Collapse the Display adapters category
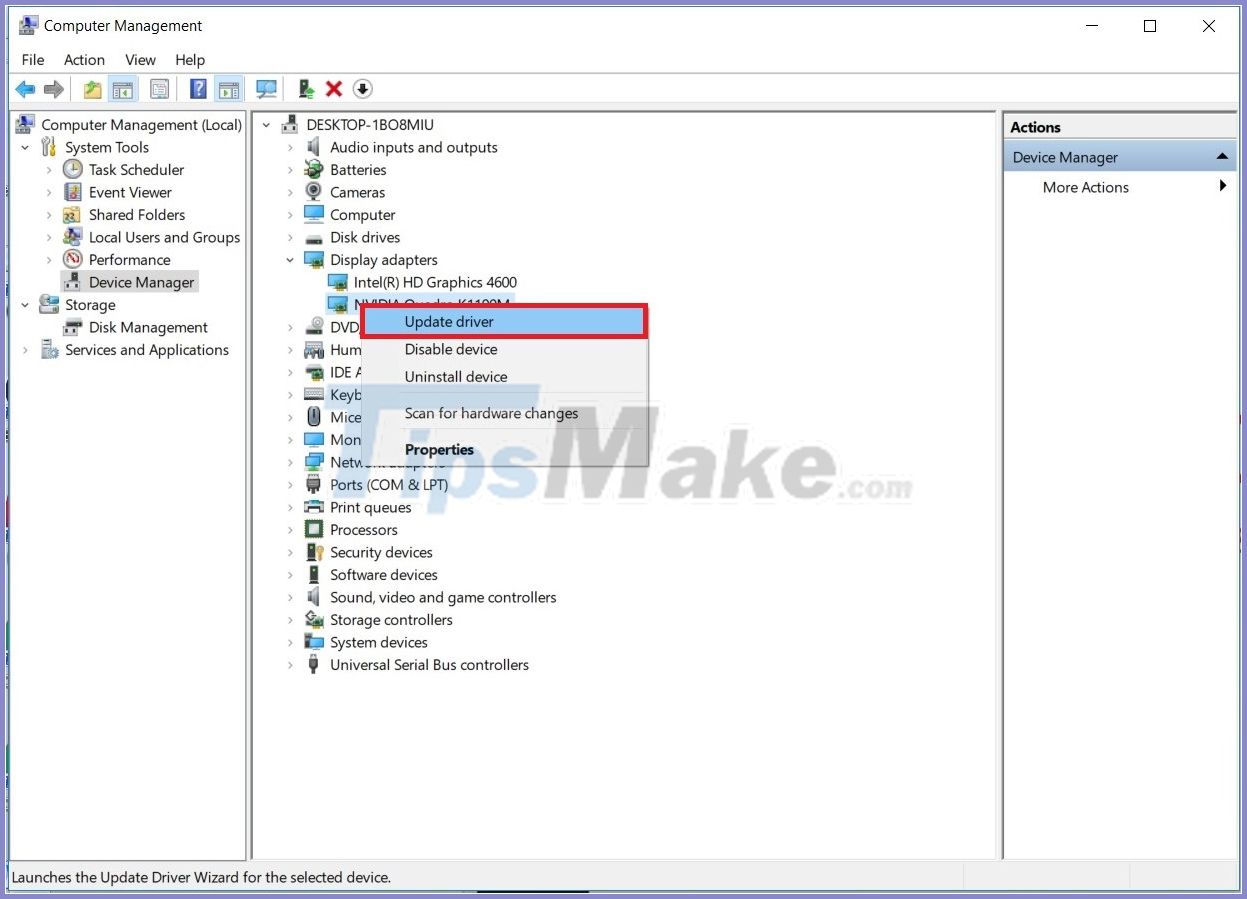 [x=290, y=260]
